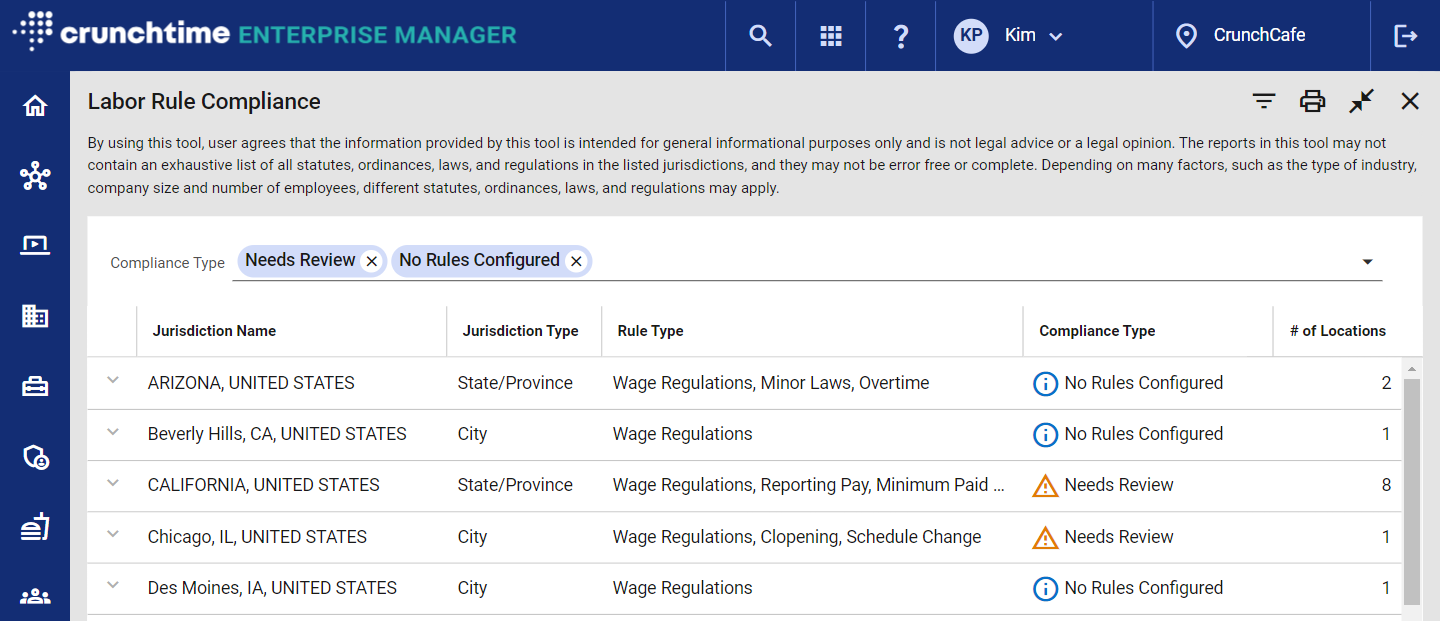Click the CrunchCafe location pin icon
The height and width of the screenshot is (621, 1440).
(1186, 36)
